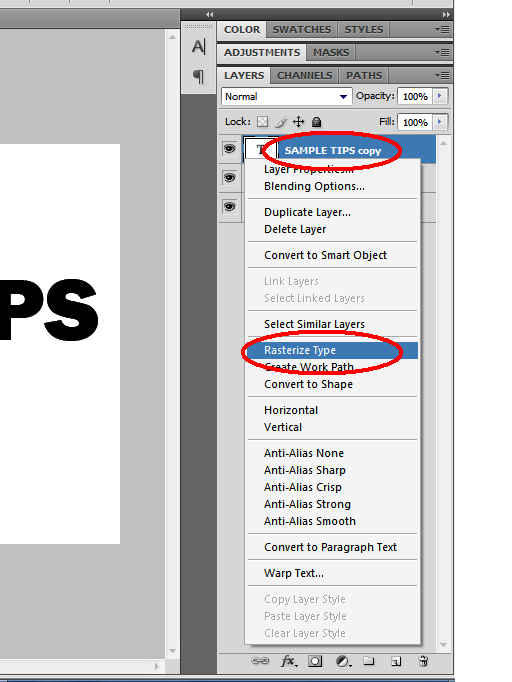Open the Paragraph panel icon
512x682 pixels.
(x=198, y=77)
